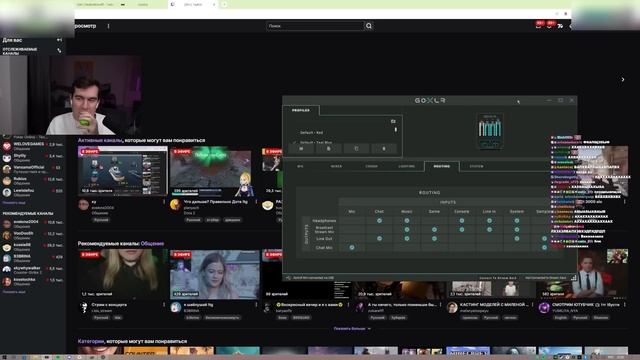Click the USB connection icon in GoXLR status bar
The image size is (640, 360).
288,278
